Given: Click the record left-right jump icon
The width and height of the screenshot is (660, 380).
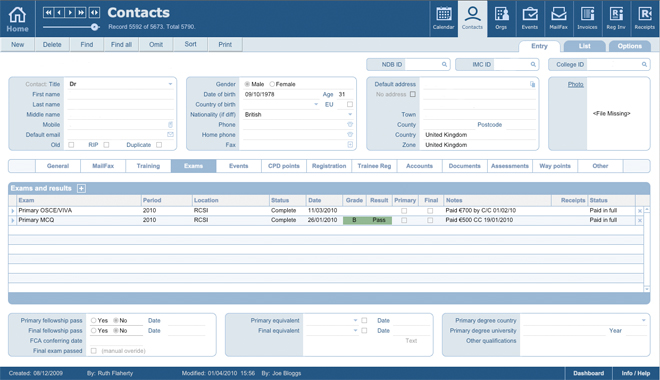Looking at the screenshot, I should click(94, 13).
